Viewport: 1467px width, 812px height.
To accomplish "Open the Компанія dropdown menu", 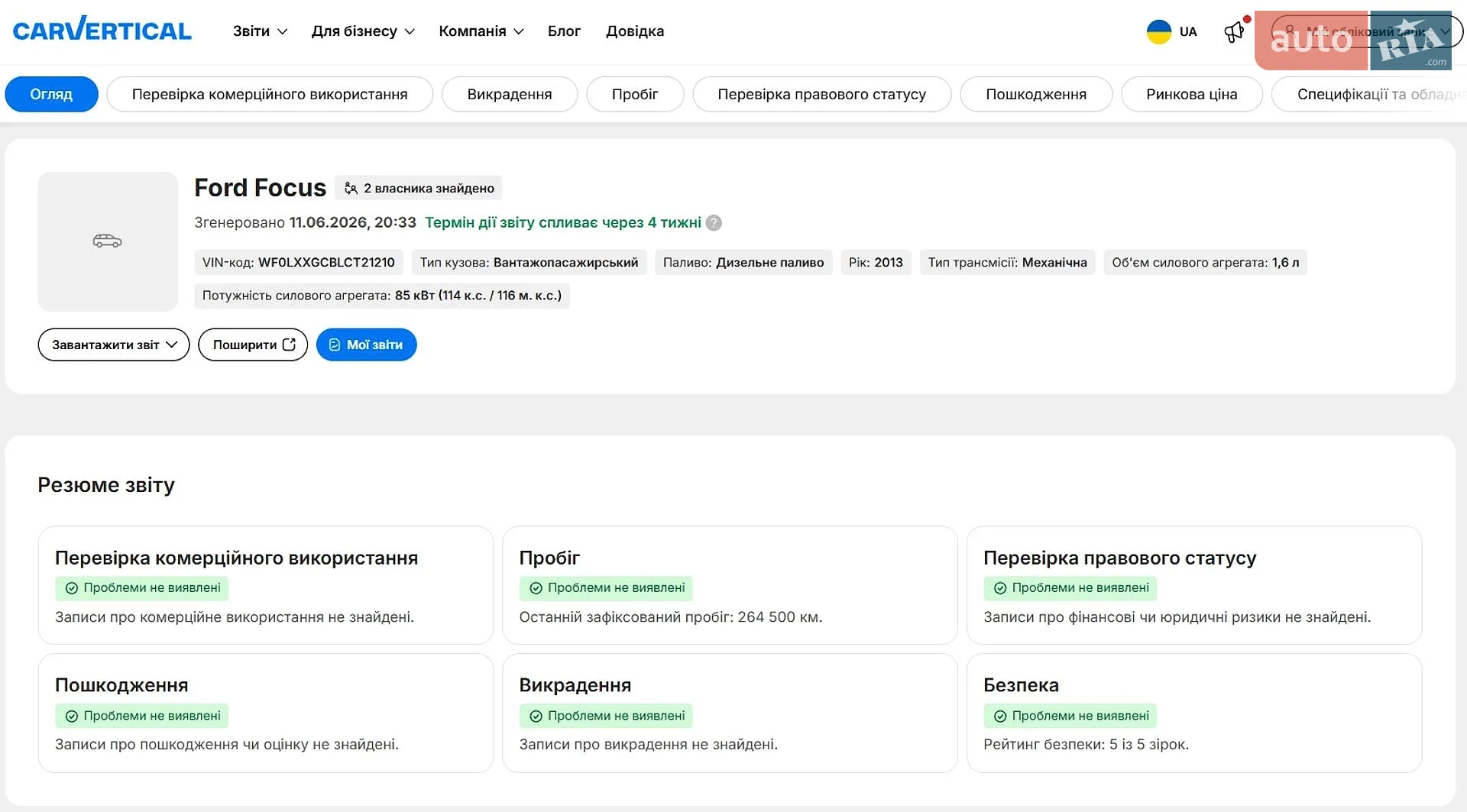I will (x=481, y=31).
